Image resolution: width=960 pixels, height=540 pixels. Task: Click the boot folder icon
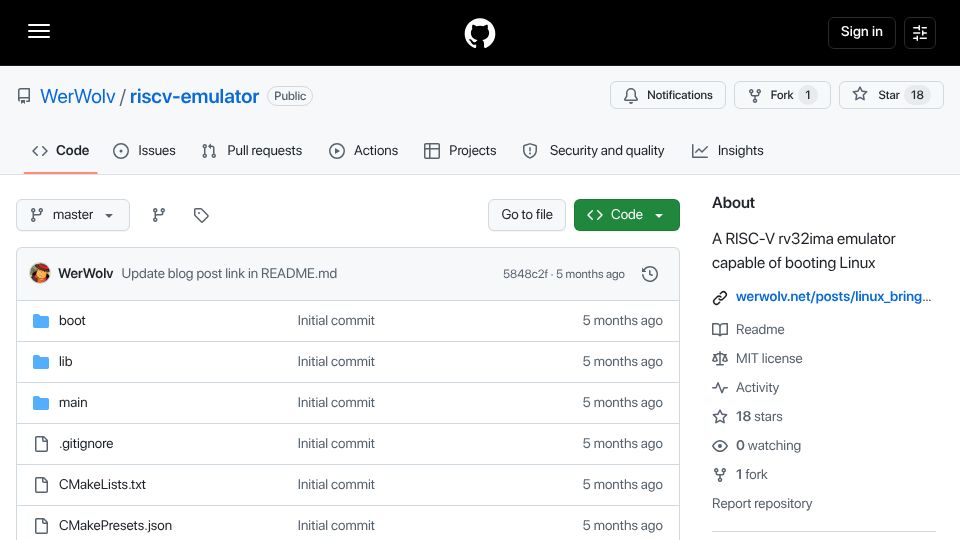pyautogui.click(x=41, y=321)
